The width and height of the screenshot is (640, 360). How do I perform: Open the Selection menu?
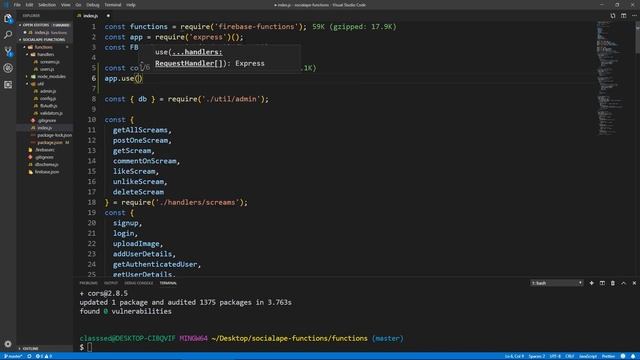[x=47, y=5]
